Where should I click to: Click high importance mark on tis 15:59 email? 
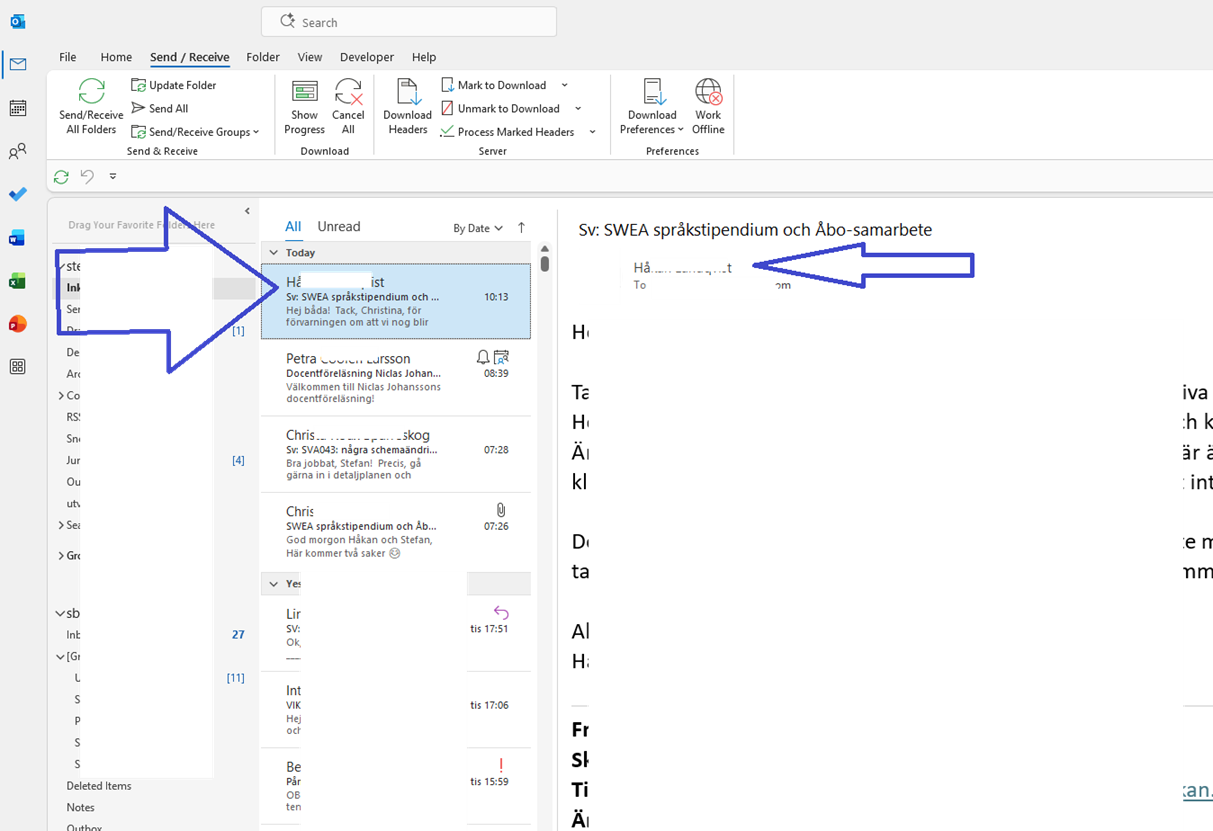point(501,765)
